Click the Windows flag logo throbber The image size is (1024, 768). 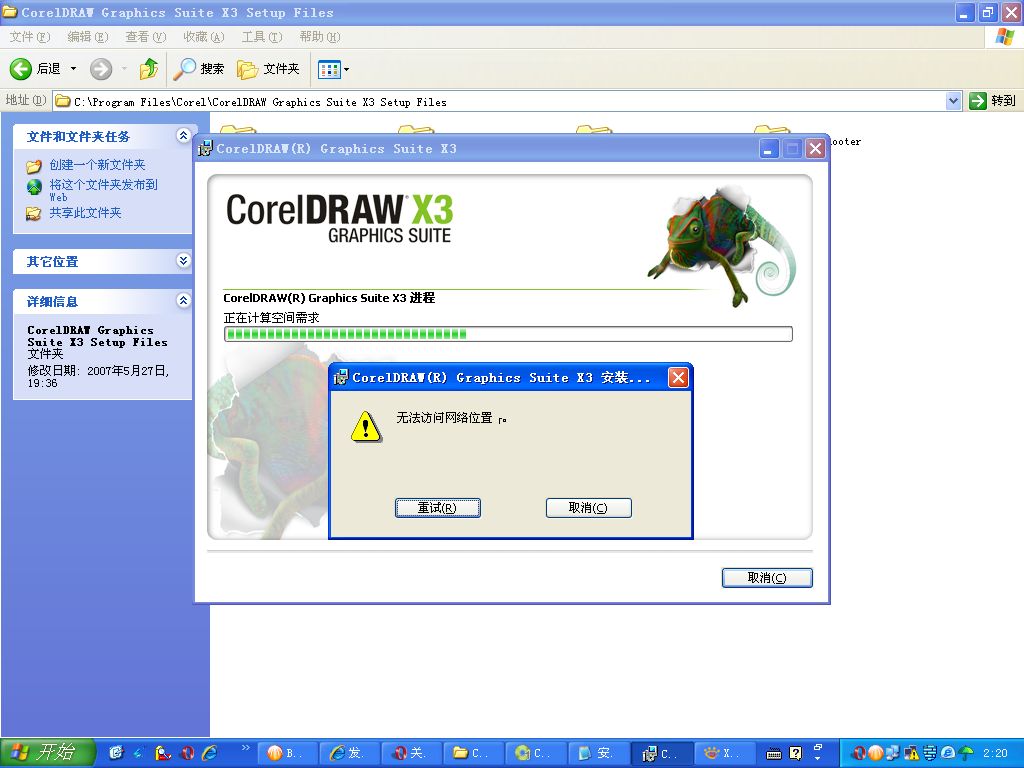click(x=1004, y=37)
